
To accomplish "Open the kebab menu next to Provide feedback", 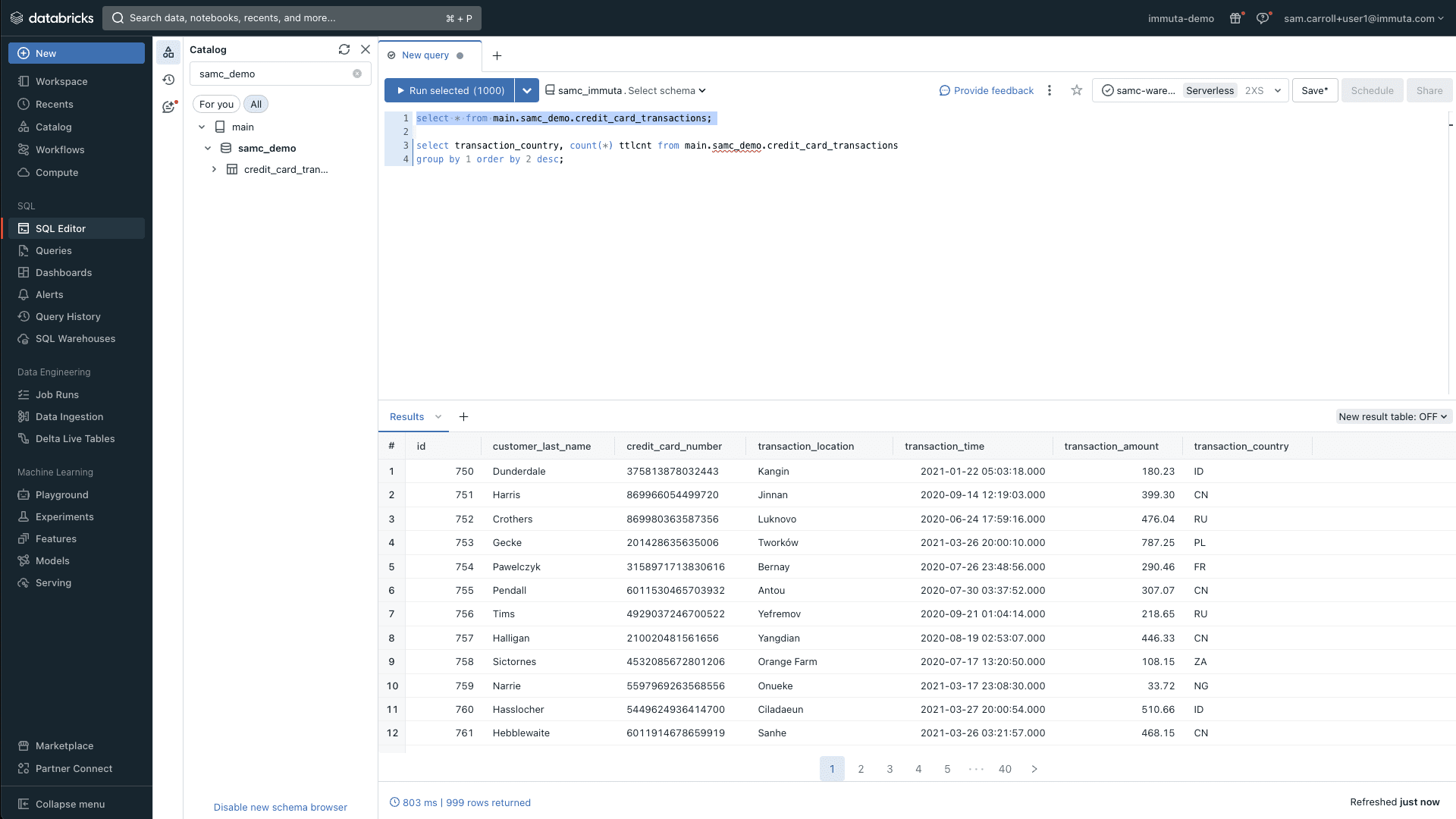I will [1050, 89].
